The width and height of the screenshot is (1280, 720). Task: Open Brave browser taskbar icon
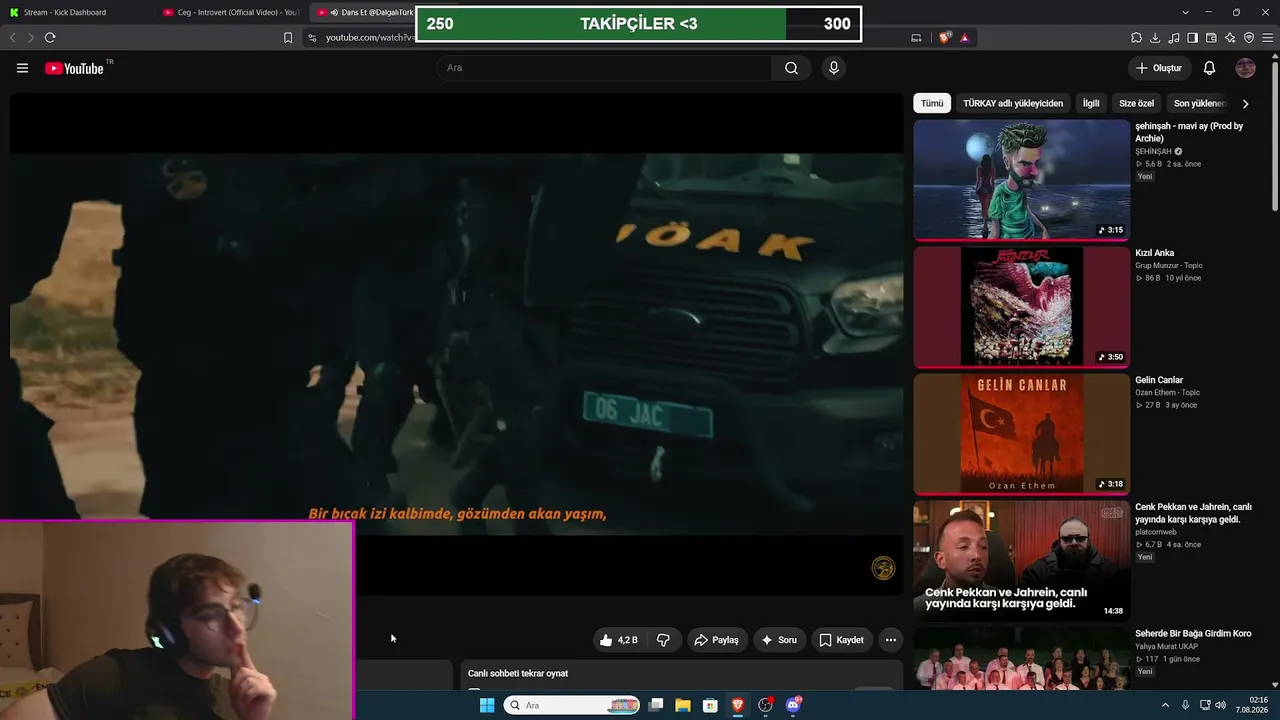tap(738, 705)
